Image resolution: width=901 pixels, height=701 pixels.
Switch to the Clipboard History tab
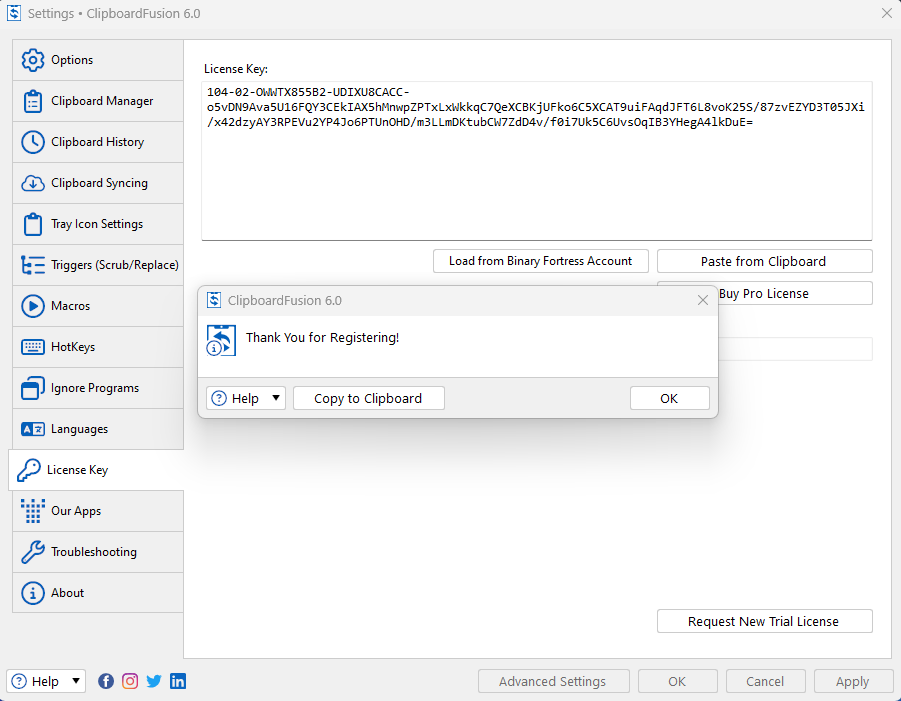click(x=98, y=142)
